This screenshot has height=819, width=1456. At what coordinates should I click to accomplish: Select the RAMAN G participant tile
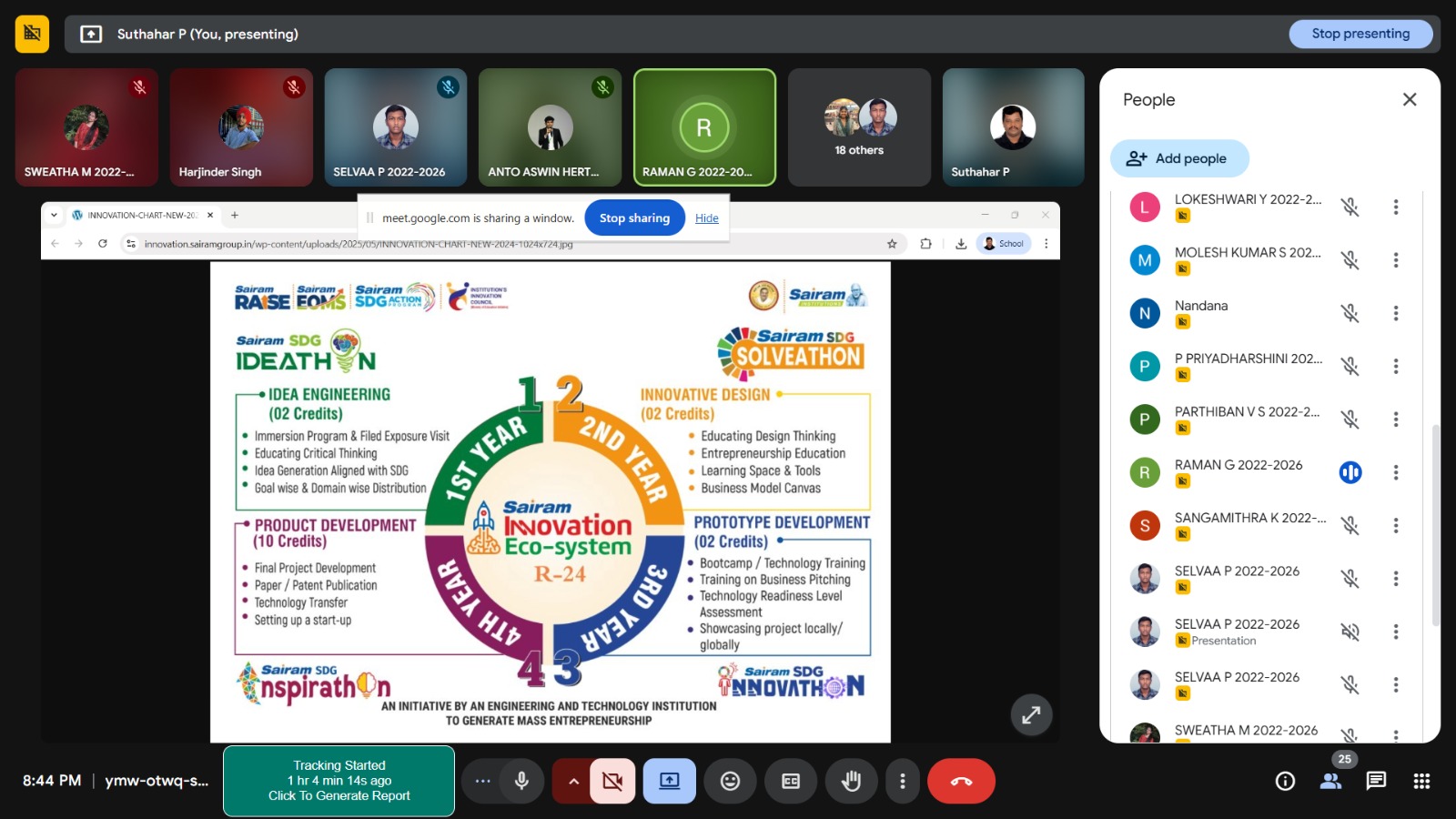coord(704,127)
